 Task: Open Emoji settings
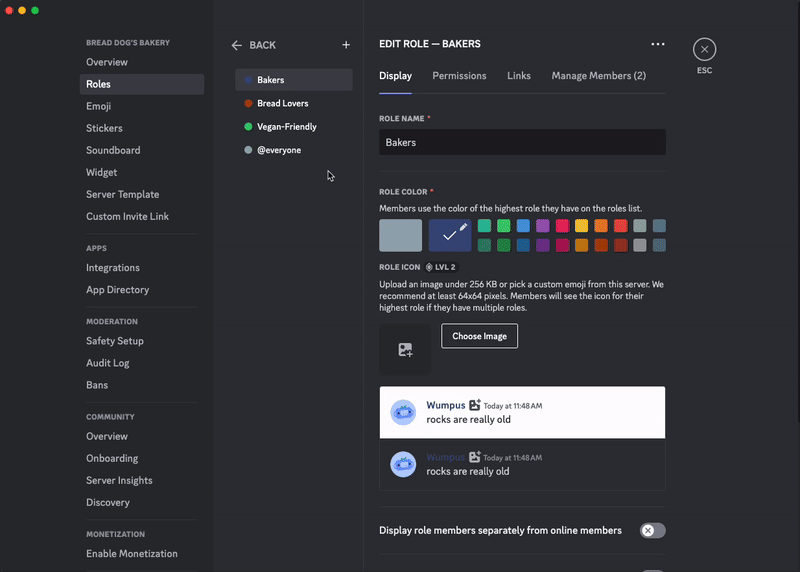click(x=142, y=106)
